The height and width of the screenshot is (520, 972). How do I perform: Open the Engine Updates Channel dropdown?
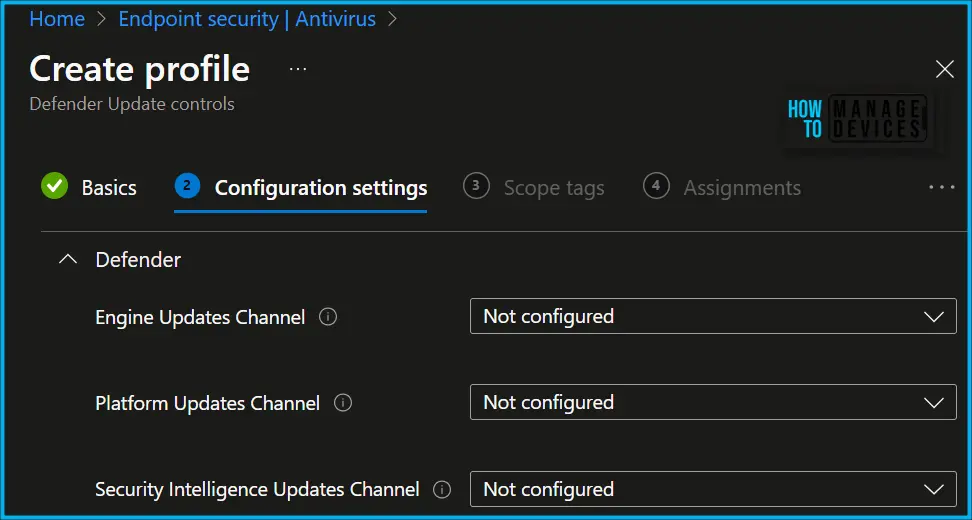pyautogui.click(x=714, y=316)
